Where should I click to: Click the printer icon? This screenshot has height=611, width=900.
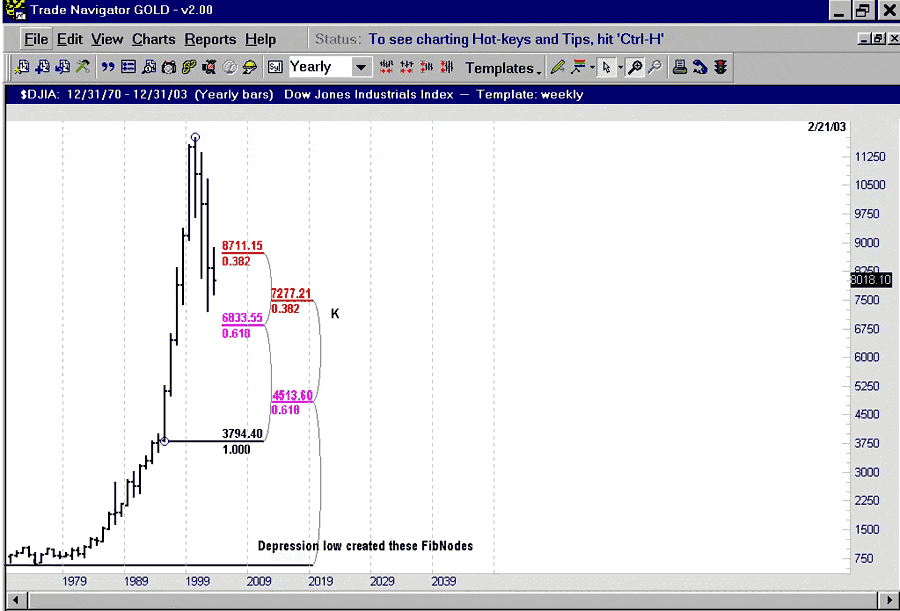click(x=679, y=68)
